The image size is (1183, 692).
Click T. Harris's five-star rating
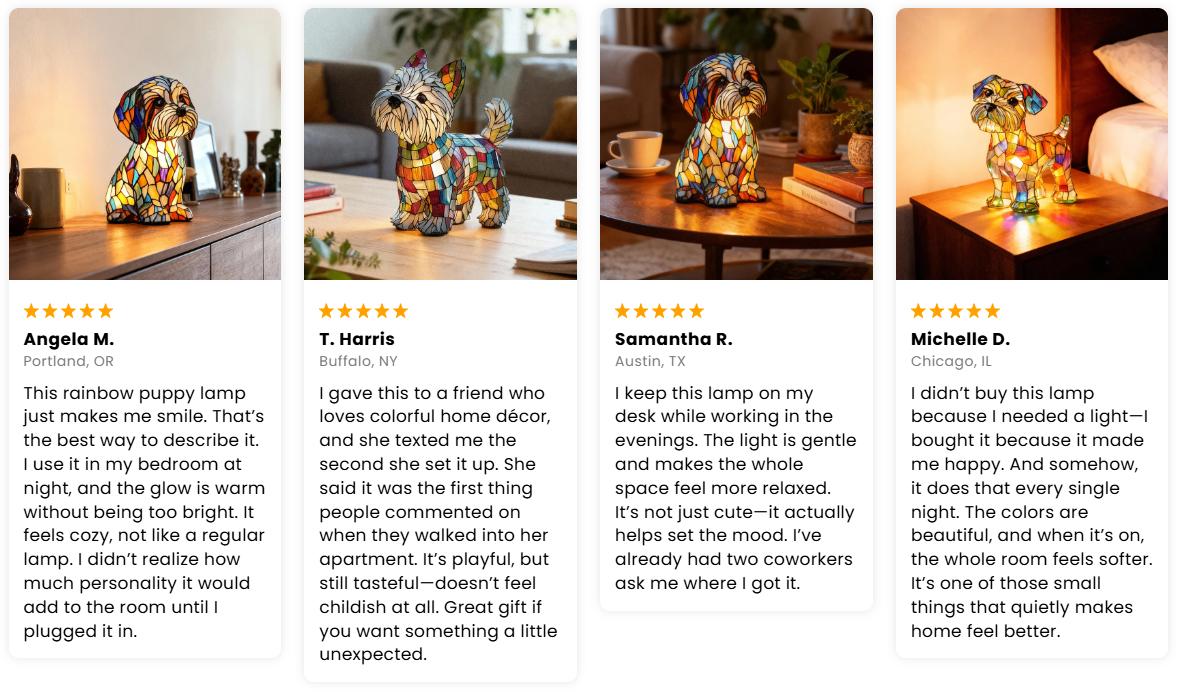click(x=364, y=311)
